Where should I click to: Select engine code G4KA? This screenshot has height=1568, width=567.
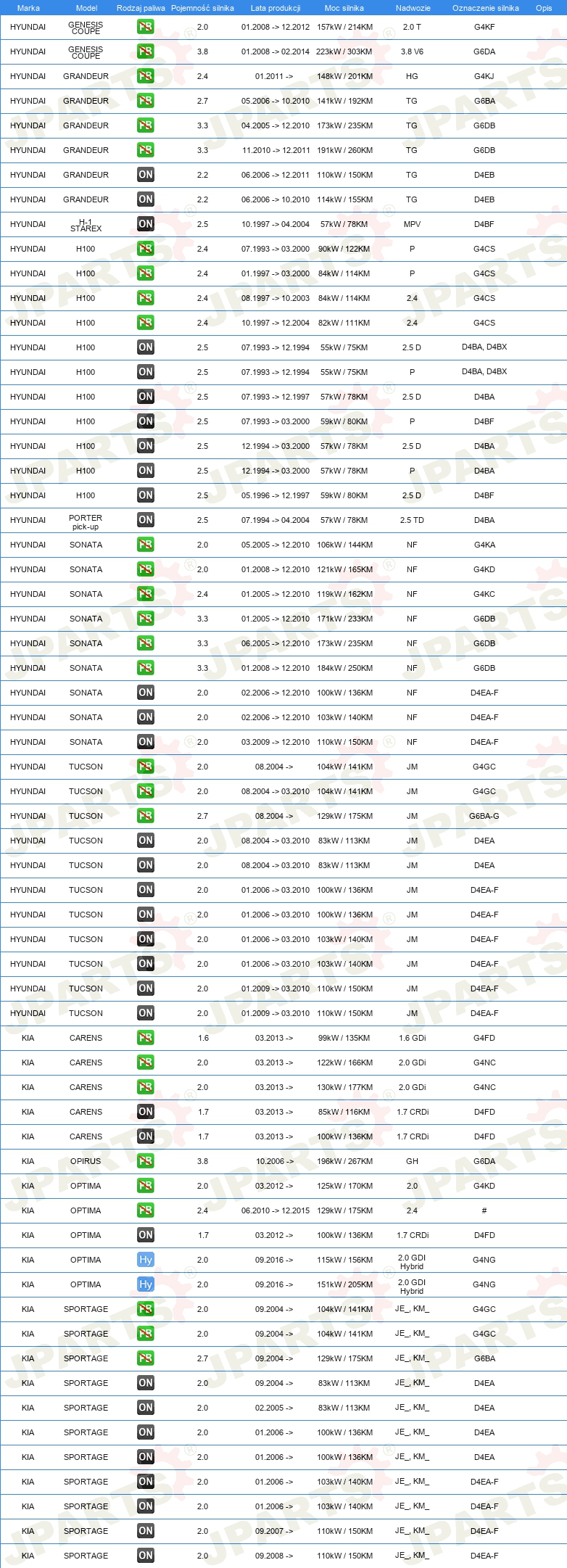(x=484, y=545)
